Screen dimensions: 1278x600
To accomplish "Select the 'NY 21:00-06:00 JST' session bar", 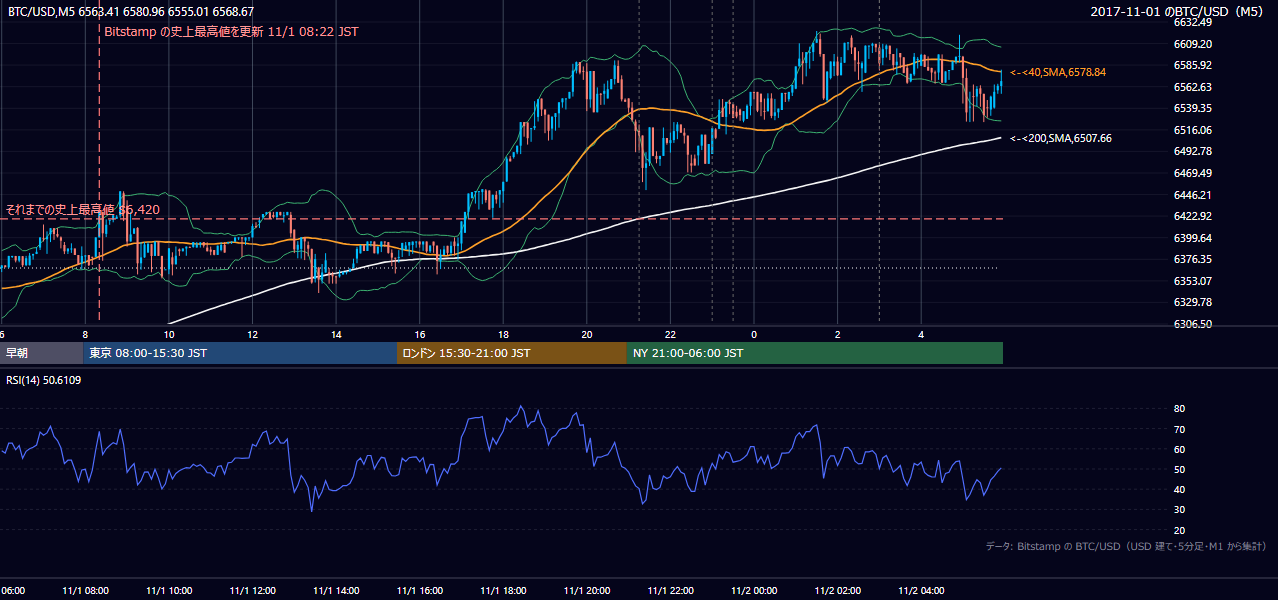I will (815, 353).
